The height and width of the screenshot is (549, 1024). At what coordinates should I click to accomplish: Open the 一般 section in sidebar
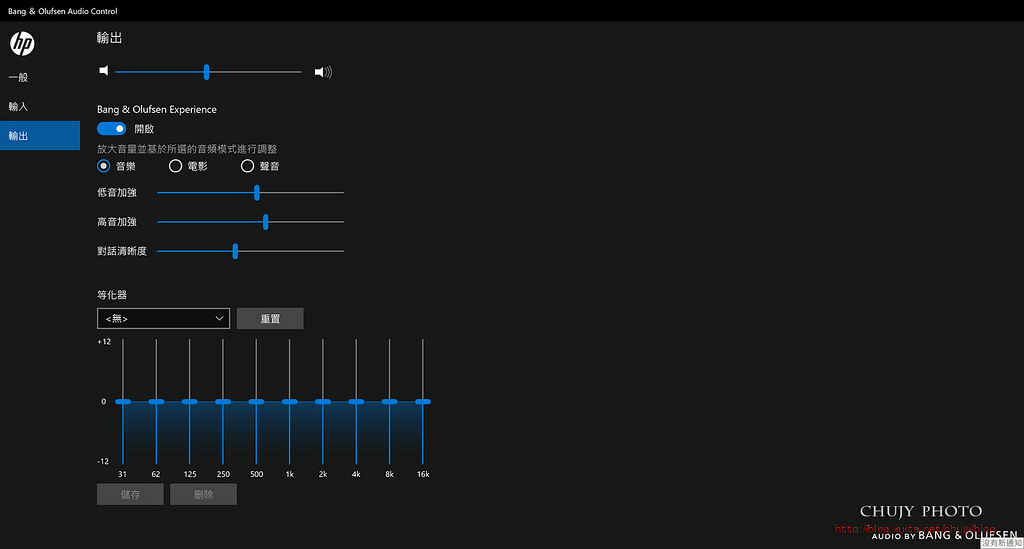click(x=40, y=77)
